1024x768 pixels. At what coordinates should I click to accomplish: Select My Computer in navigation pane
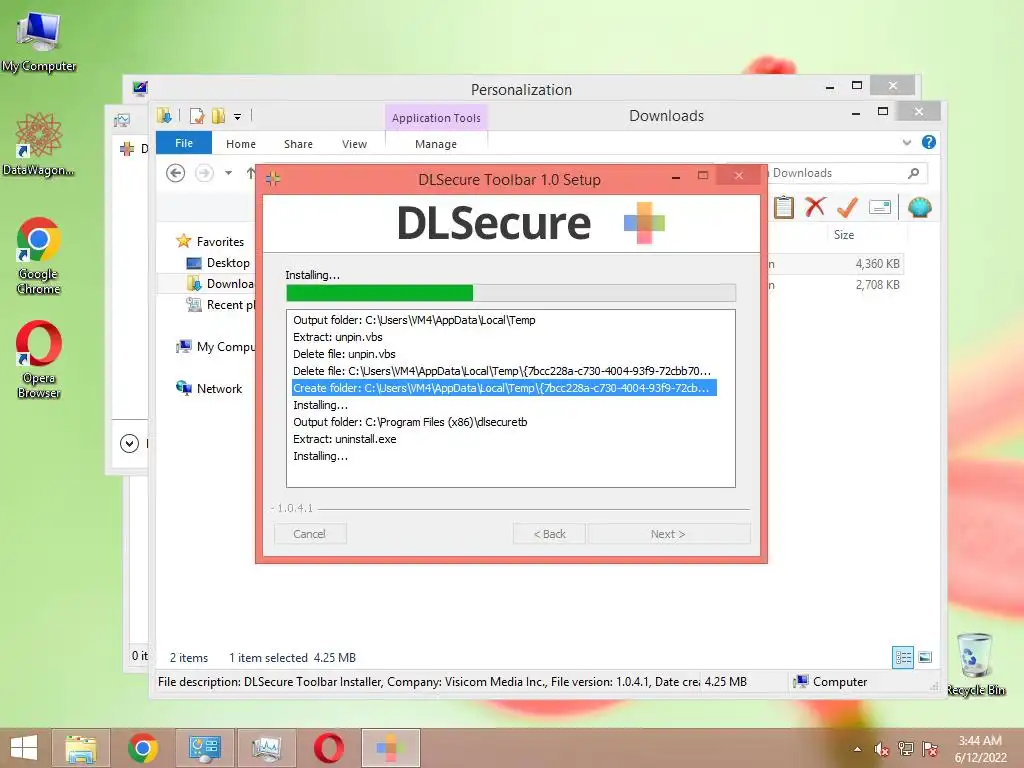[x=216, y=347]
